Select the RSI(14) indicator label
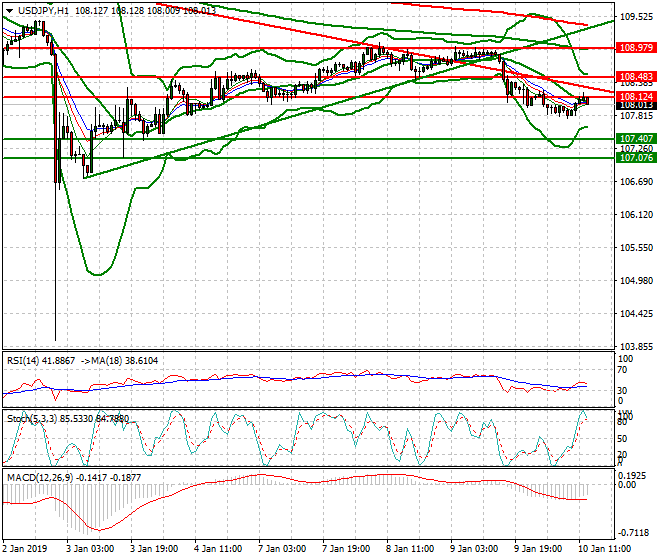This screenshot has width=660, height=560. (37, 360)
